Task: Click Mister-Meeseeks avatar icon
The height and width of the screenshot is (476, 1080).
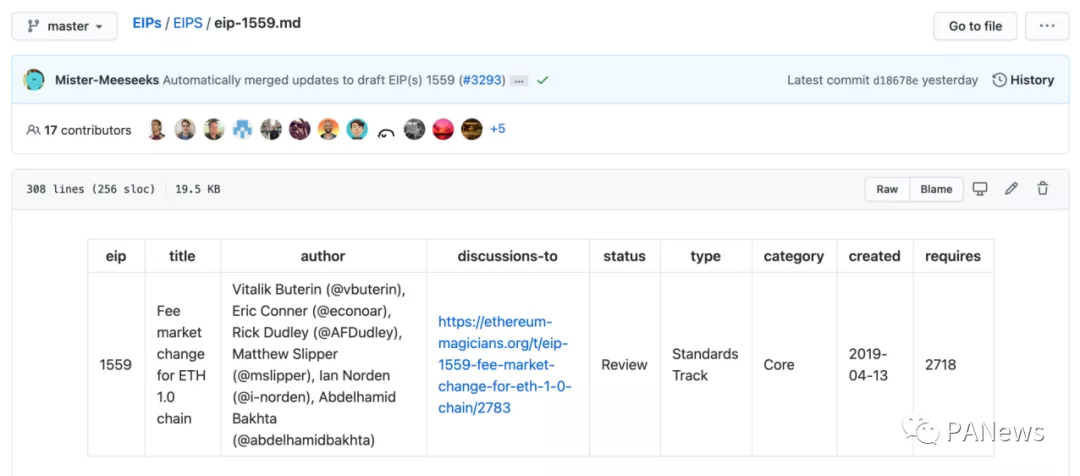Action: (x=34, y=80)
